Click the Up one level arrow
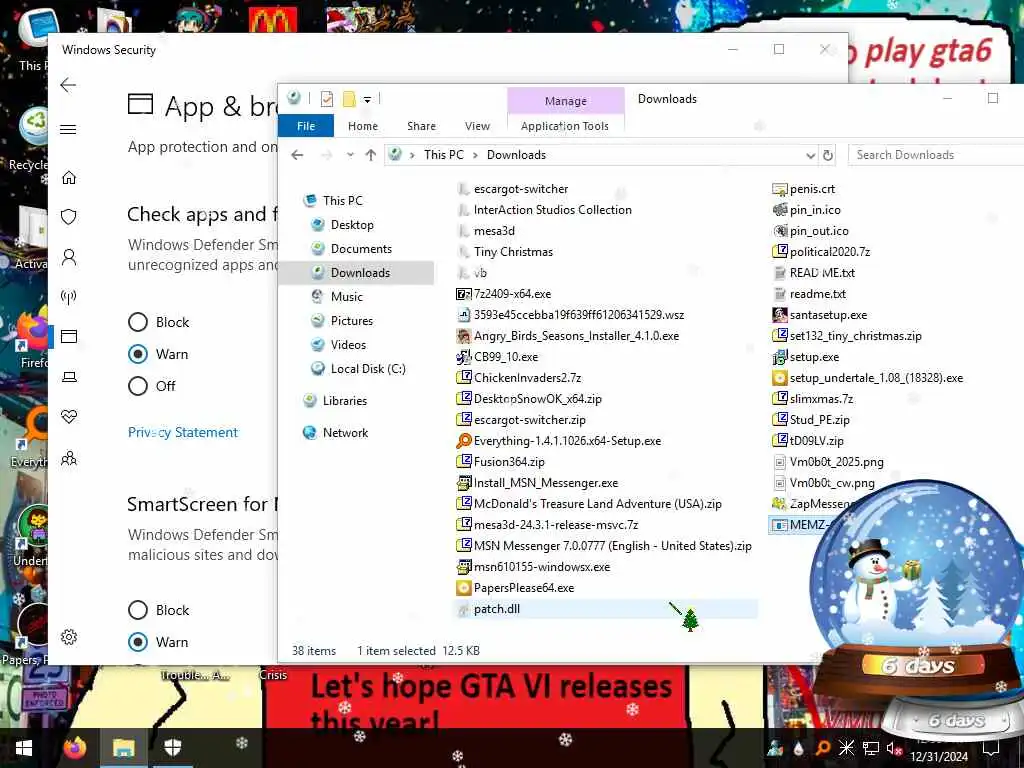Image resolution: width=1024 pixels, height=768 pixels. [x=371, y=155]
